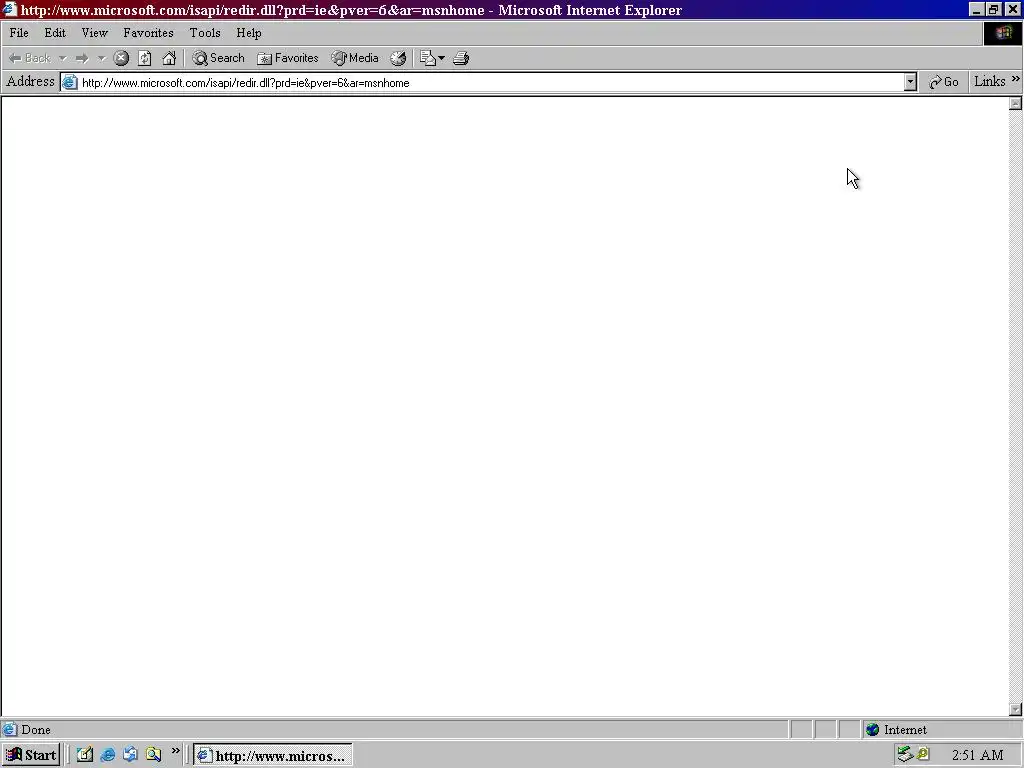
Task: Close the Internet Explorer window
Action: click(x=1013, y=9)
